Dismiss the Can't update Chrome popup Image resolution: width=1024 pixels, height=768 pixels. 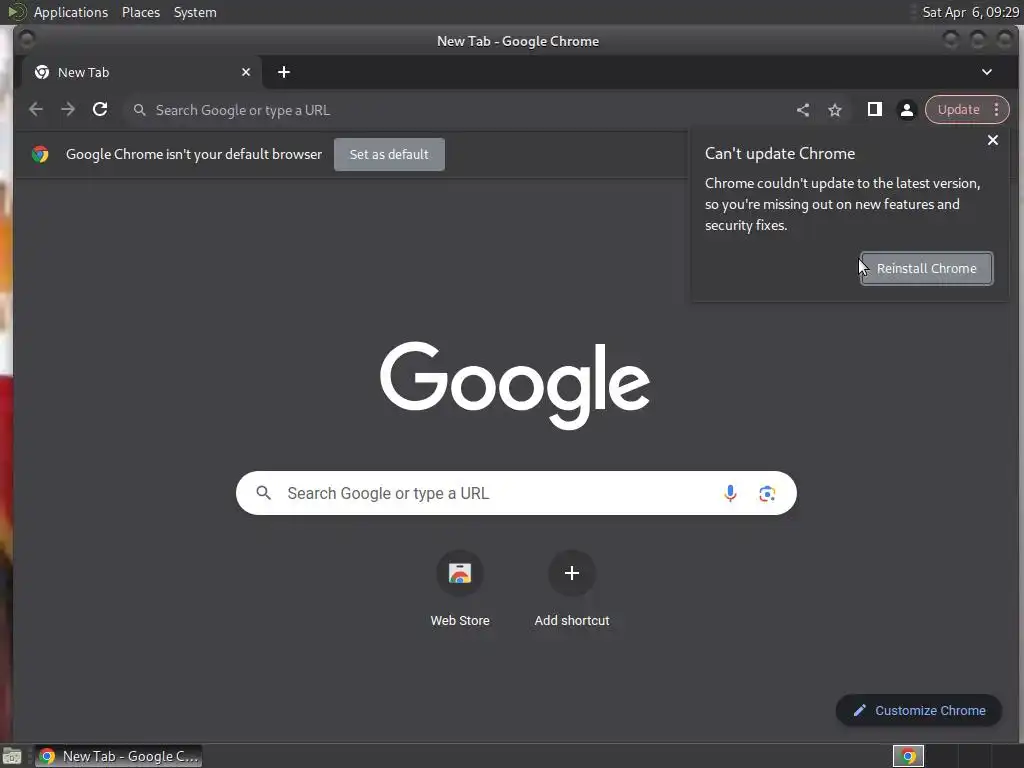click(x=993, y=140)
